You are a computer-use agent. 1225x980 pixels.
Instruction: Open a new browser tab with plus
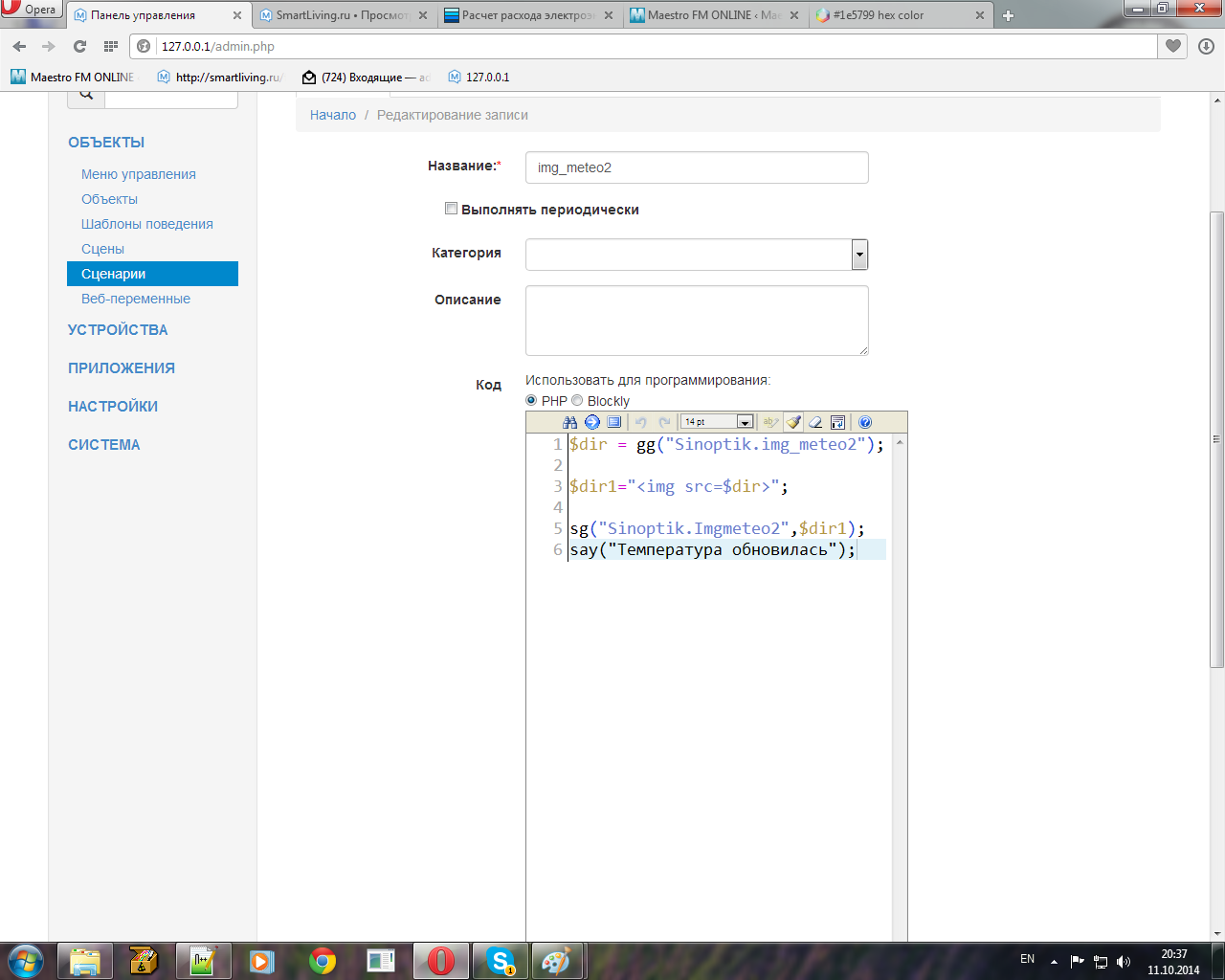(x=1008, y=15)
